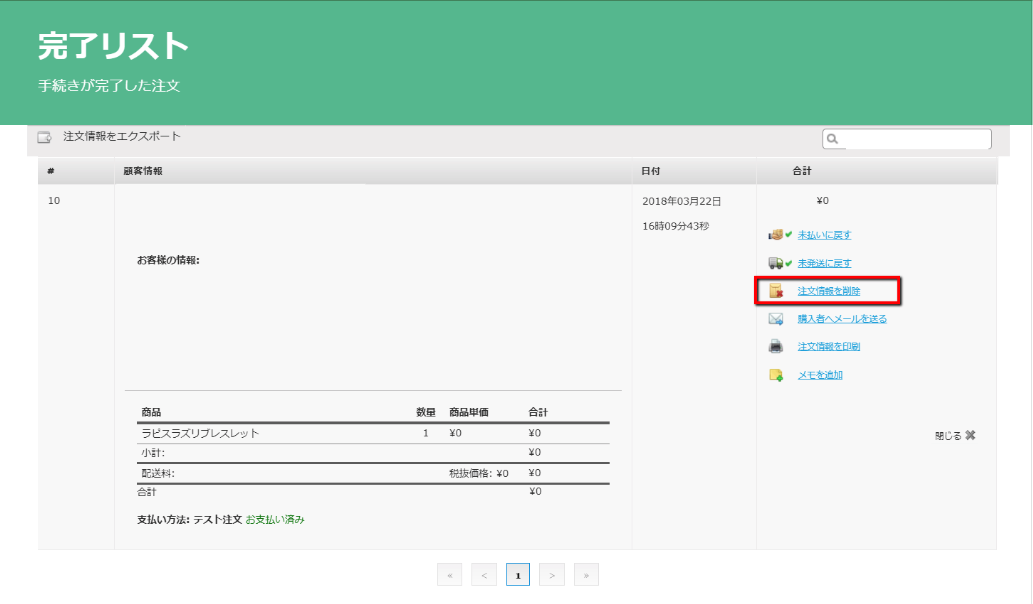Image resolution: width=1033 pixels, height=604 pixels.
Task: Click the 注文情報を削除 link
Action: click(x=829, y=291)
